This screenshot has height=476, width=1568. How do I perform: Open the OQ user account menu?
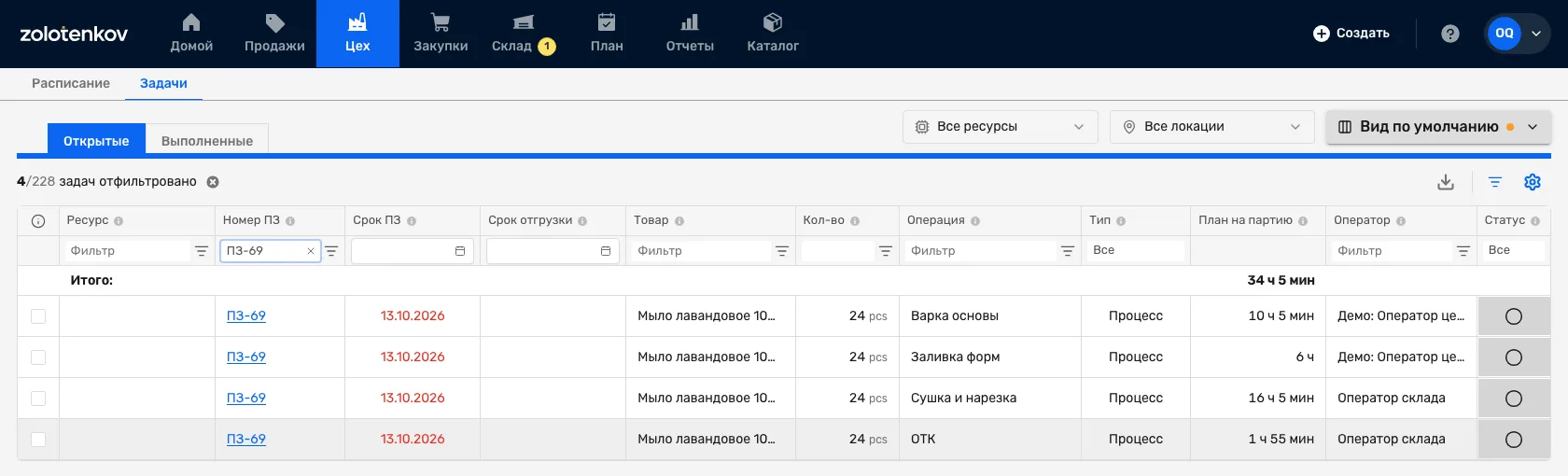pyautogui.click(x=1518, y=34)
